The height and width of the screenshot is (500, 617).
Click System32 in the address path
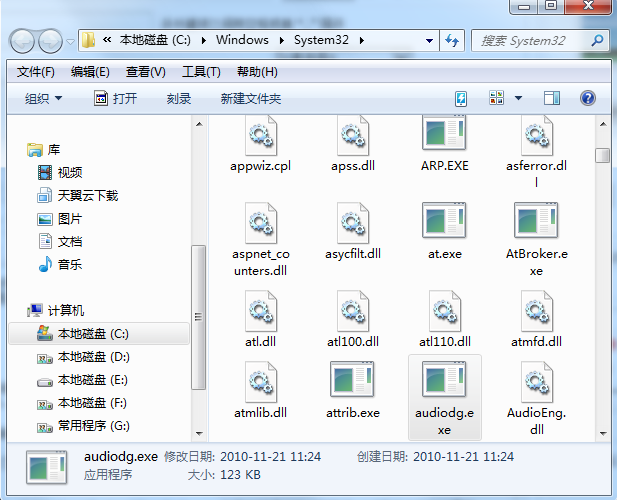pos(321,40)
